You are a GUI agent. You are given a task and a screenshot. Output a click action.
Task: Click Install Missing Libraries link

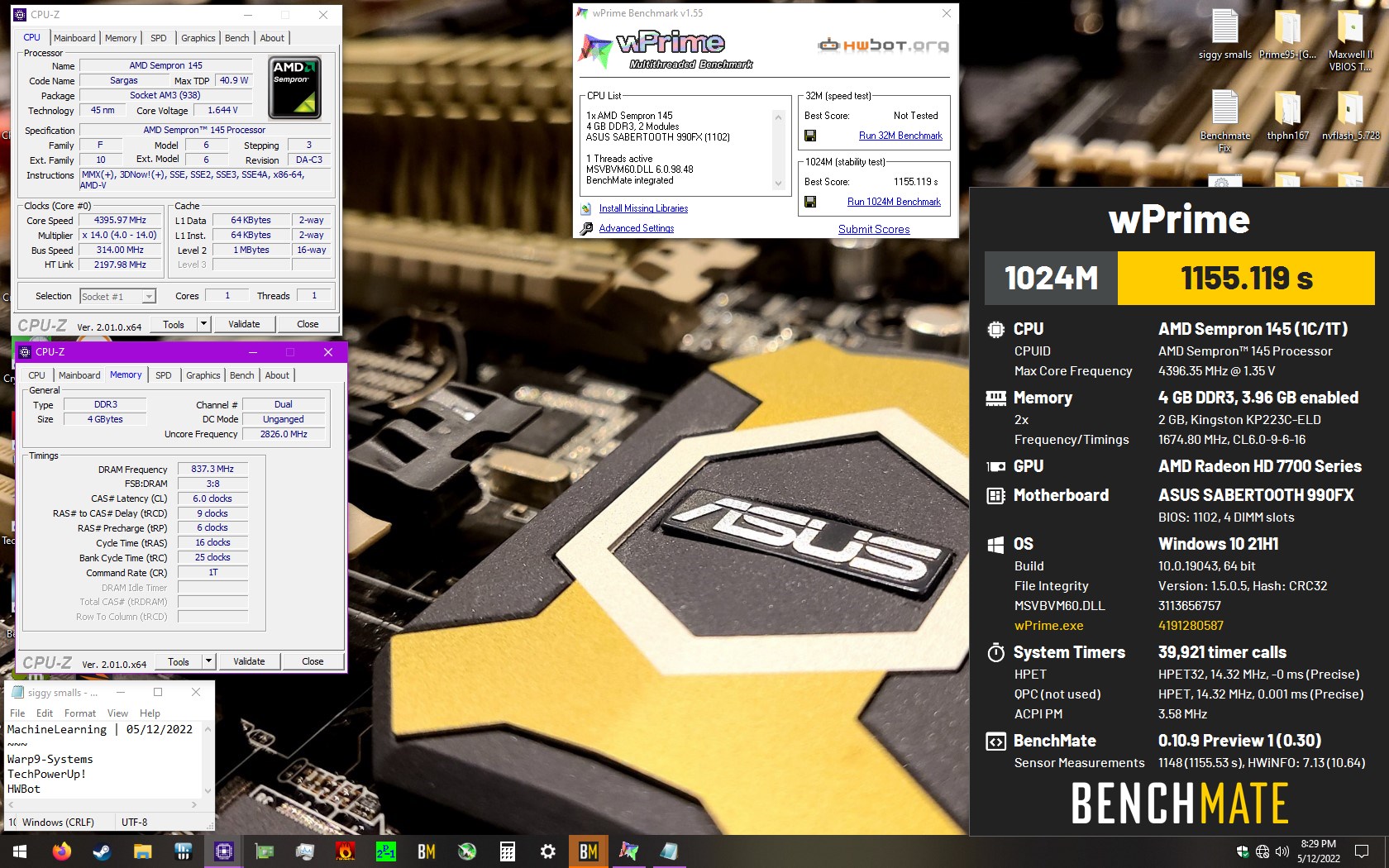(x=643, y=209)
